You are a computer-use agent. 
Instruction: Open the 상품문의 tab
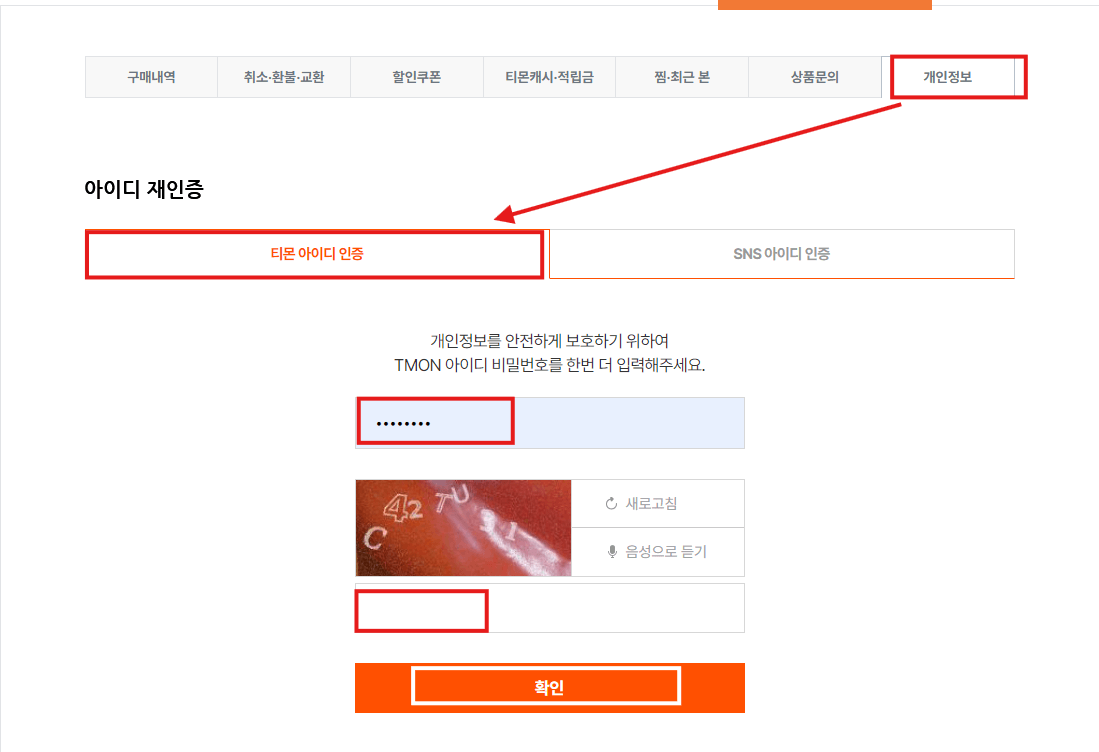tap(814, 77)
